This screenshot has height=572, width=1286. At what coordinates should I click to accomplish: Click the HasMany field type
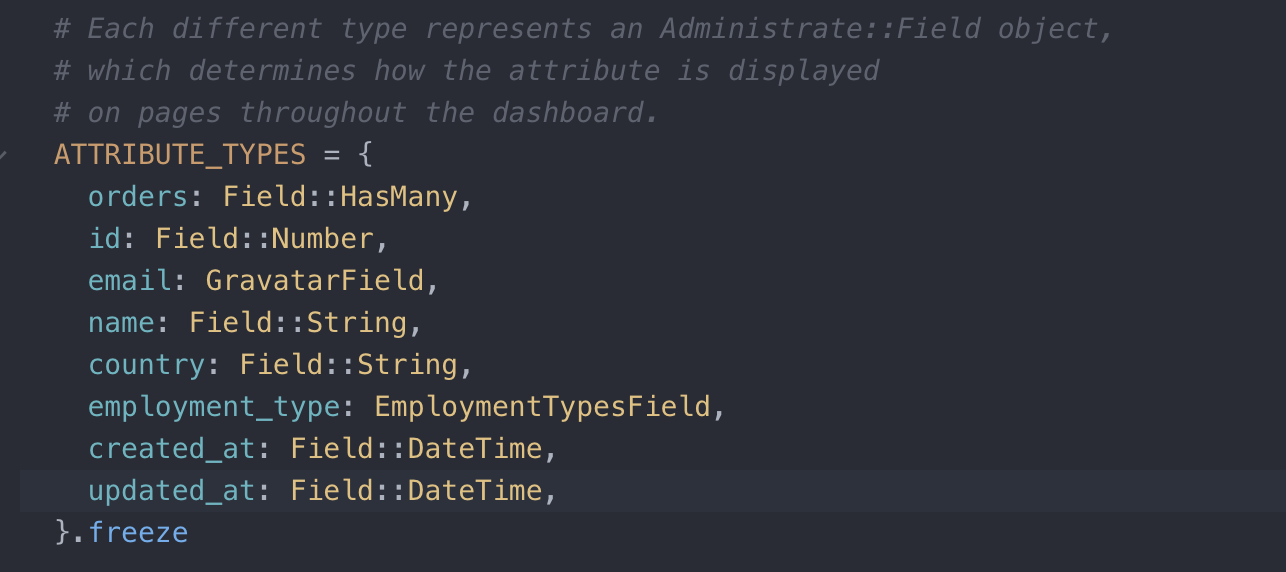point(400,197)
